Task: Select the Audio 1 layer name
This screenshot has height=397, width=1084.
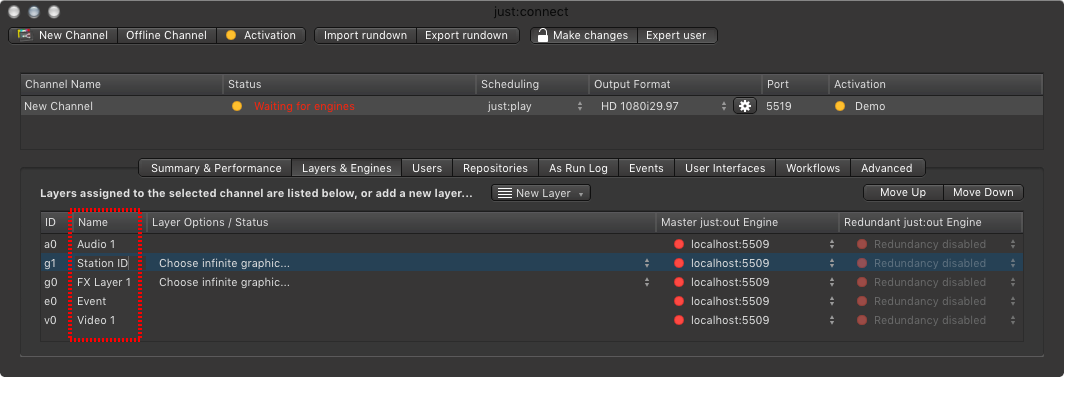Action: click(x=96, y=244)
